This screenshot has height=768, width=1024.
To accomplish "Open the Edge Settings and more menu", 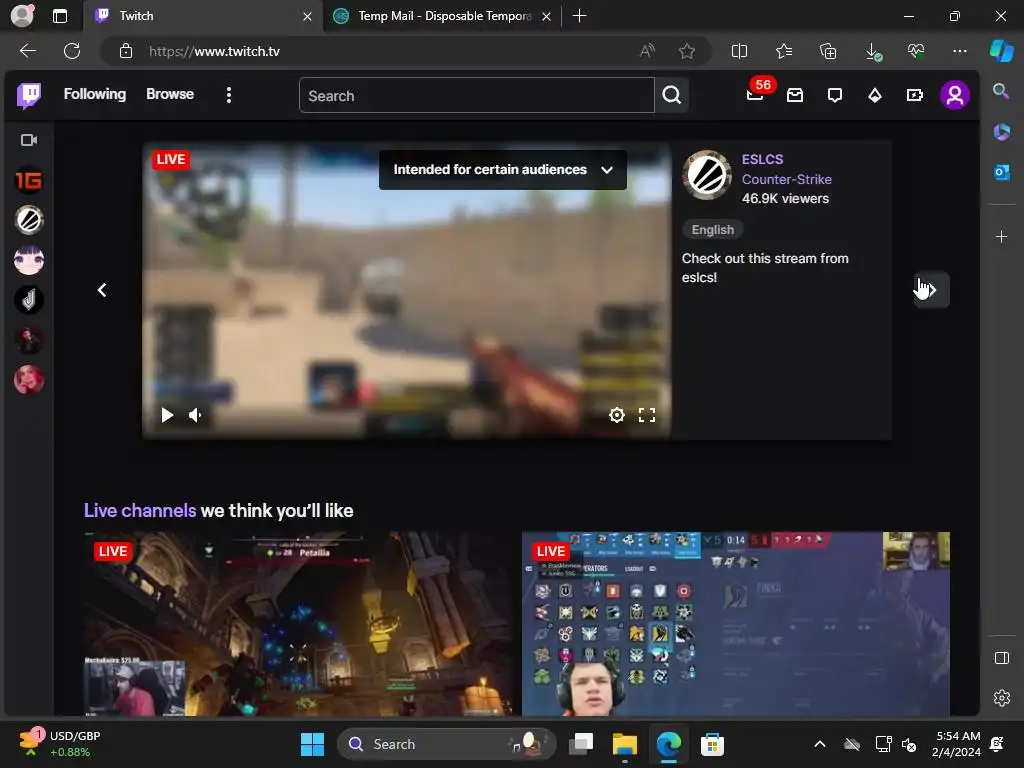I will click(x=959, y=51).
